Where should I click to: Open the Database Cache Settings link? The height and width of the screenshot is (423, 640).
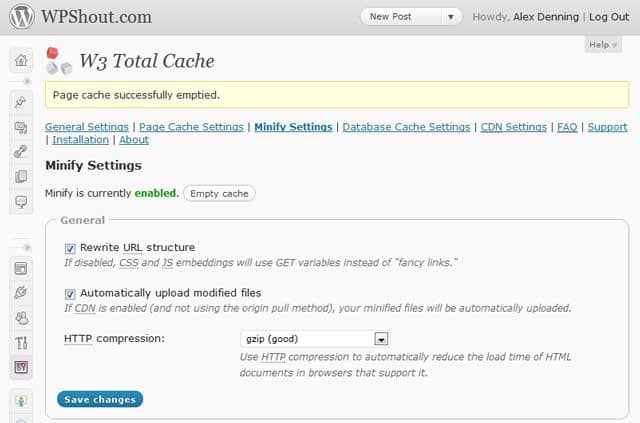tap(406, 127)
